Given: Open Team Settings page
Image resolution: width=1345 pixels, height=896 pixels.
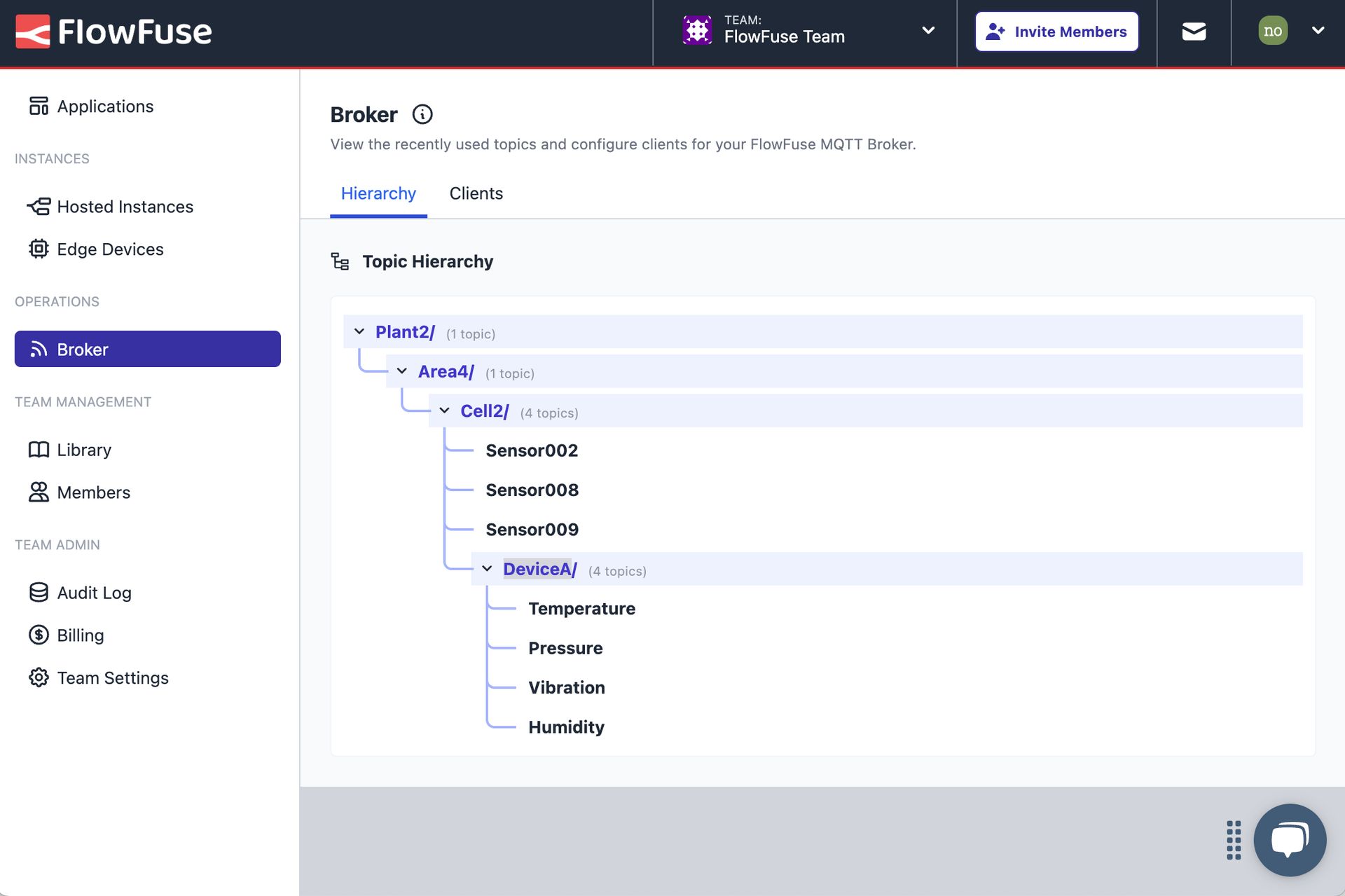Looking at the screenshot, I should click(x=113, y=676).
